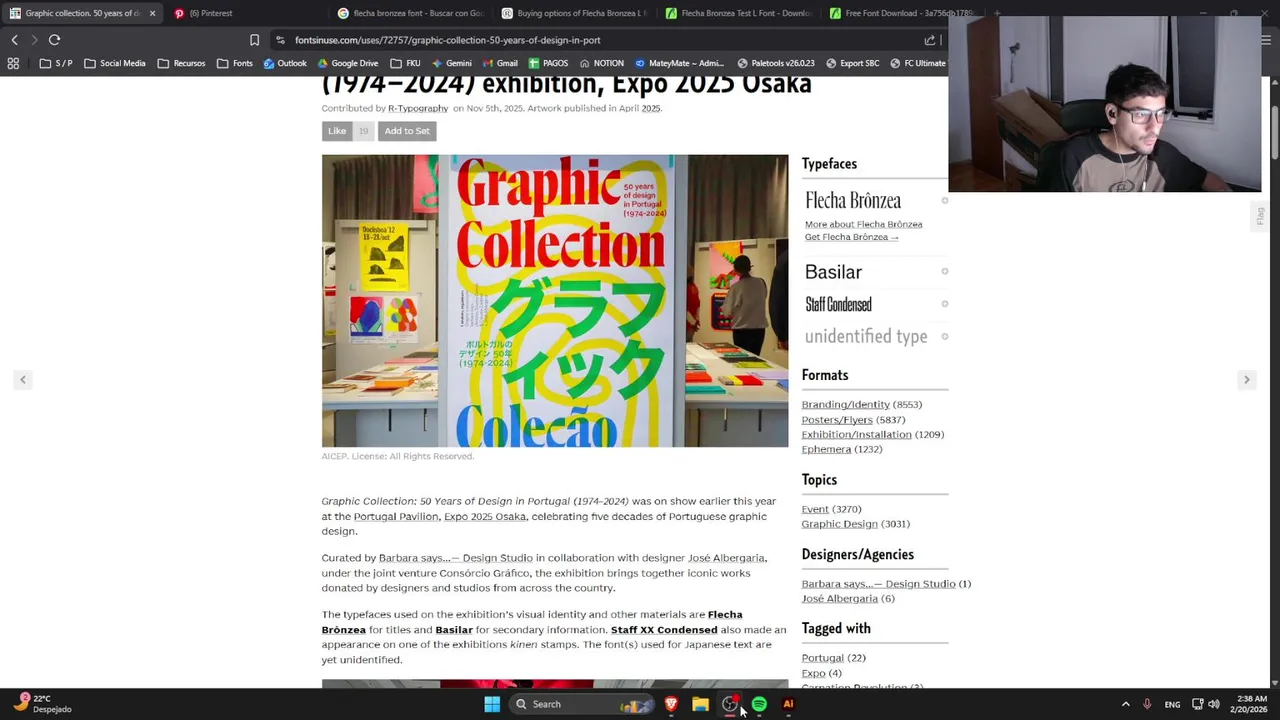The width and height of the screenshot is (1280, 720).
Task: Open the MateyMate Admin bookmark
Action: point(679,63)
